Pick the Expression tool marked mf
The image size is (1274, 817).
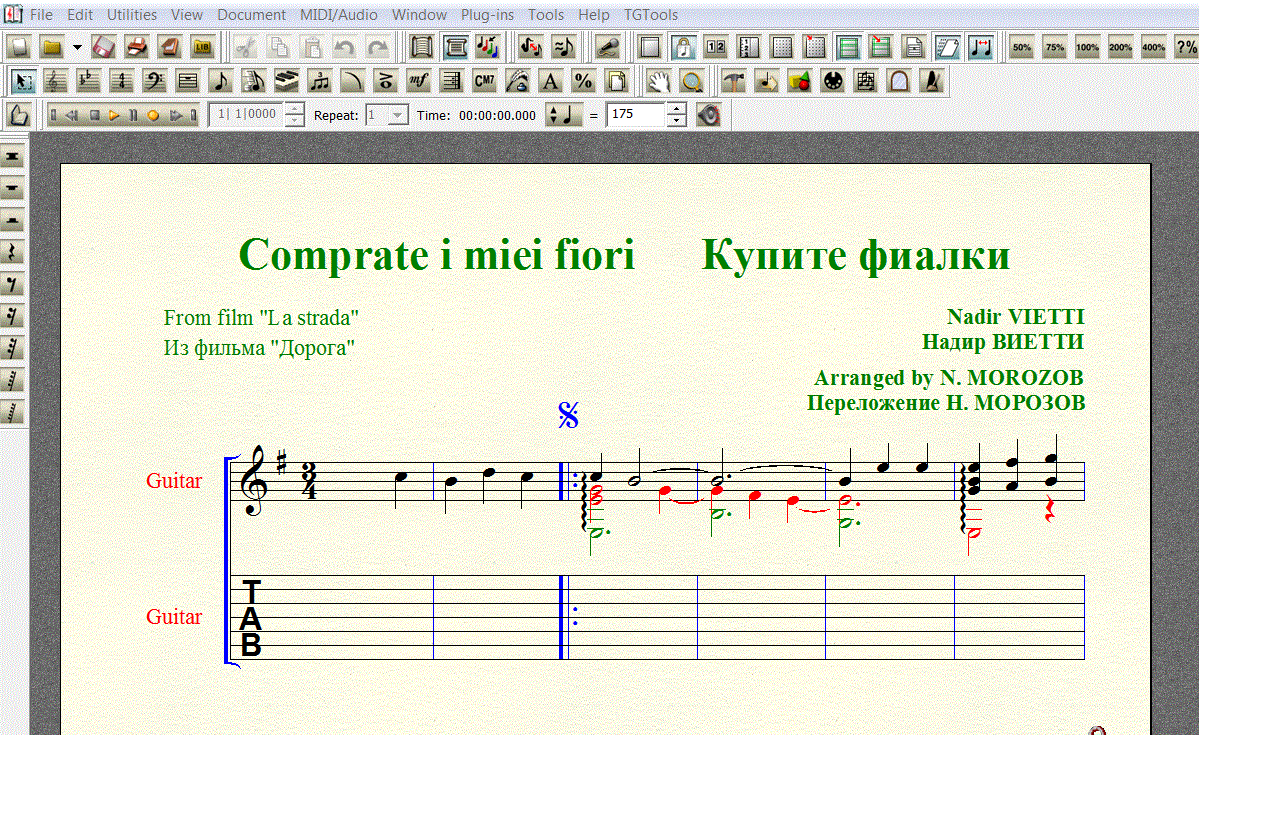click(418, 81)
